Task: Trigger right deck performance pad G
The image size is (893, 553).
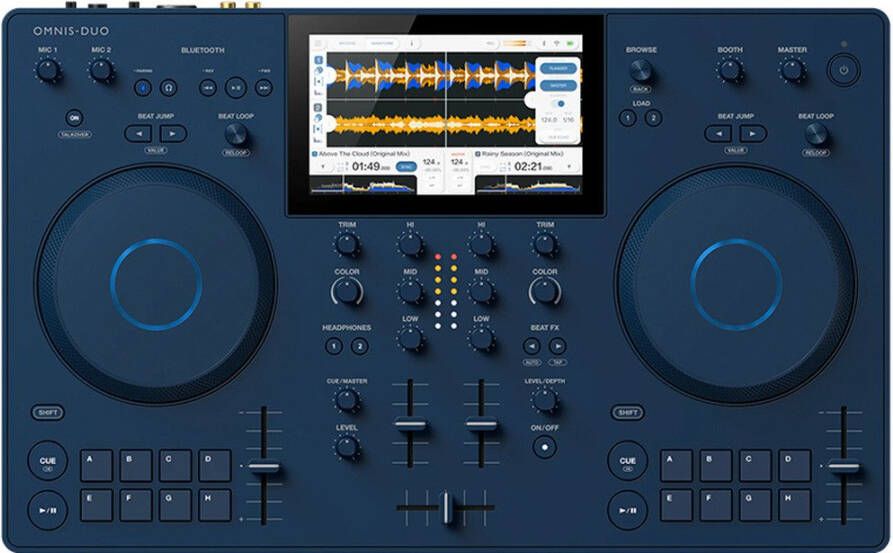Action: point(755,505)
